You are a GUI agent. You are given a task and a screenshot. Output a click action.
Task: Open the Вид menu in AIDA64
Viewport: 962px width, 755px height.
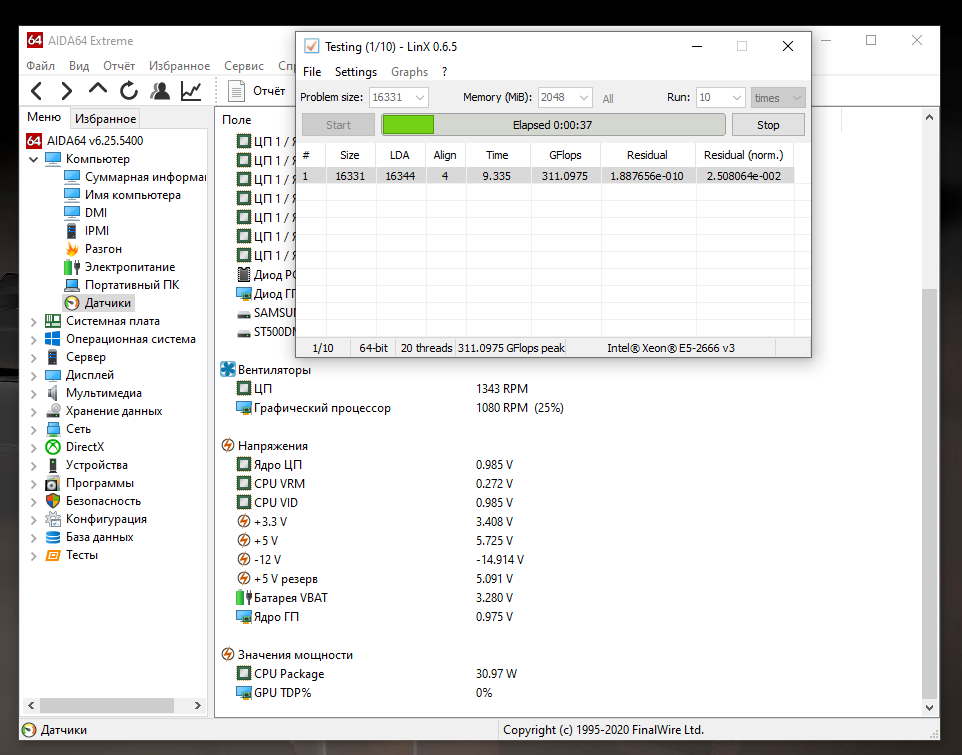[x=79, y=66]
